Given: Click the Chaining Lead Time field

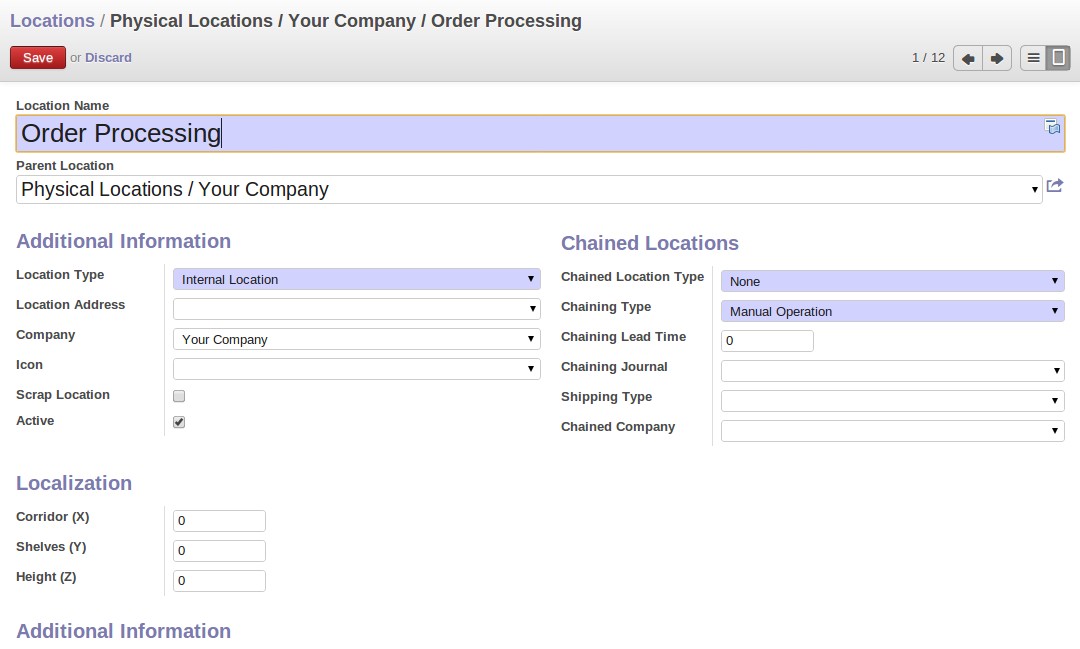Looking at the screenshot, I should [x=767, y=341].
